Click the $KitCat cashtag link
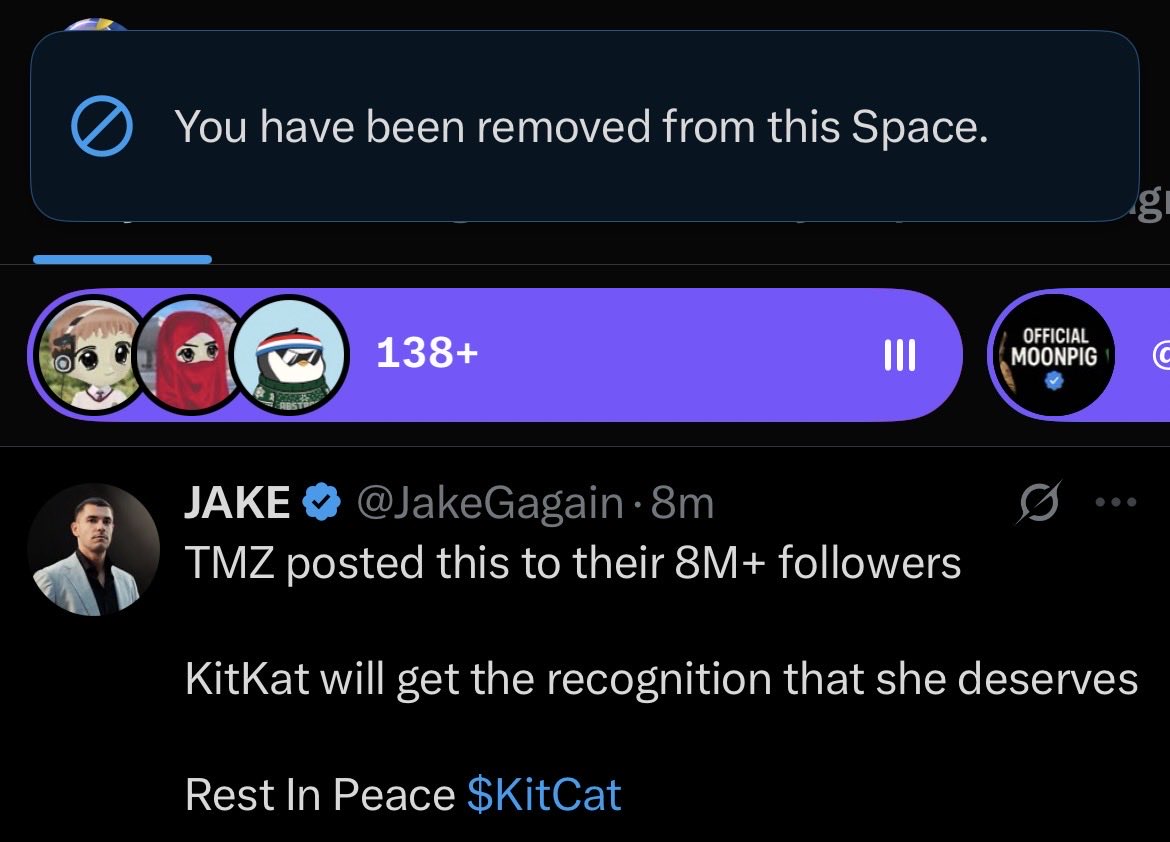Screen dimensions: 1170x842 [x=544, y=795]
